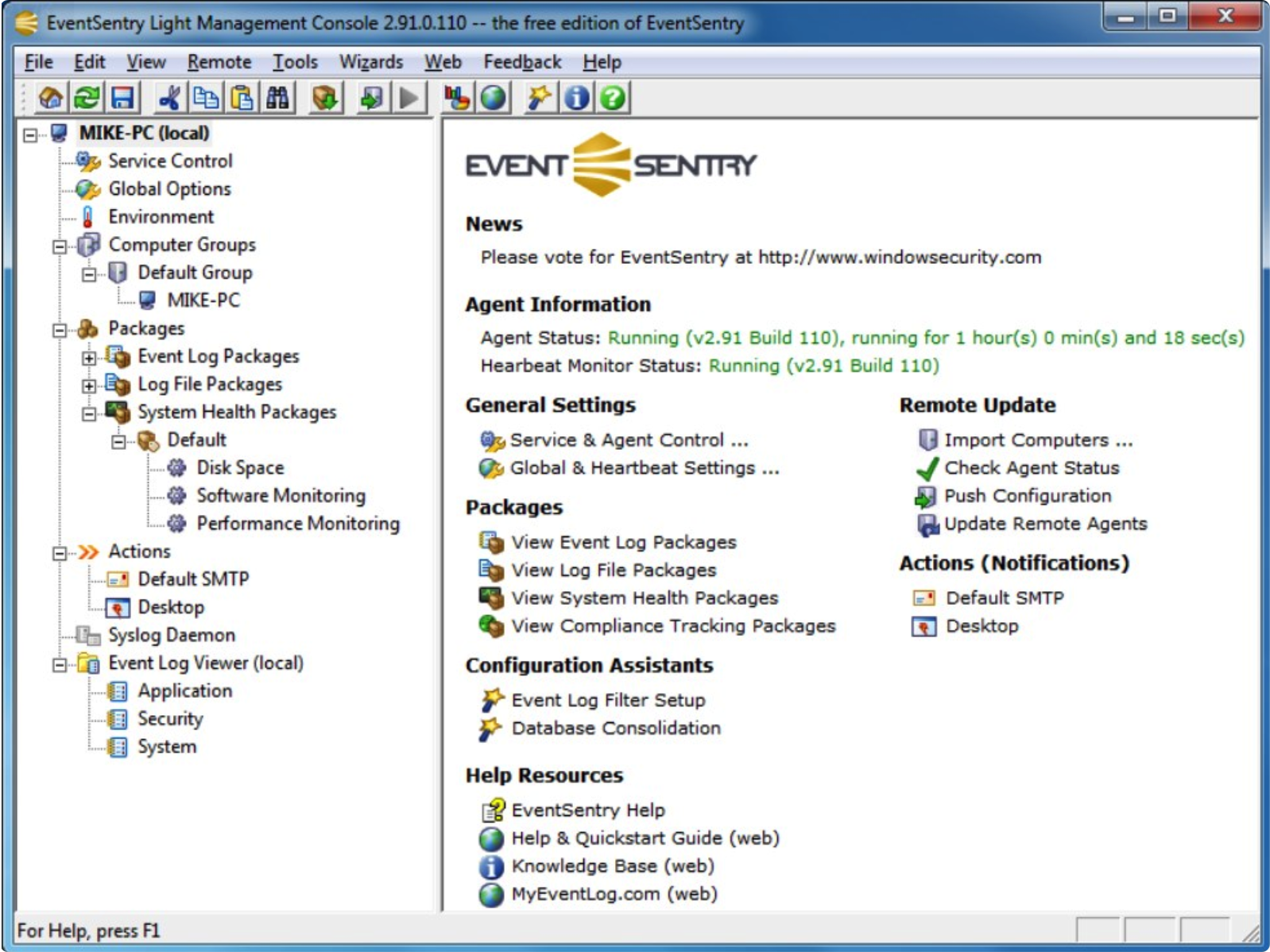Open the Feedback menu
This screenshot has height=952, width=1270.
[522, 62]
